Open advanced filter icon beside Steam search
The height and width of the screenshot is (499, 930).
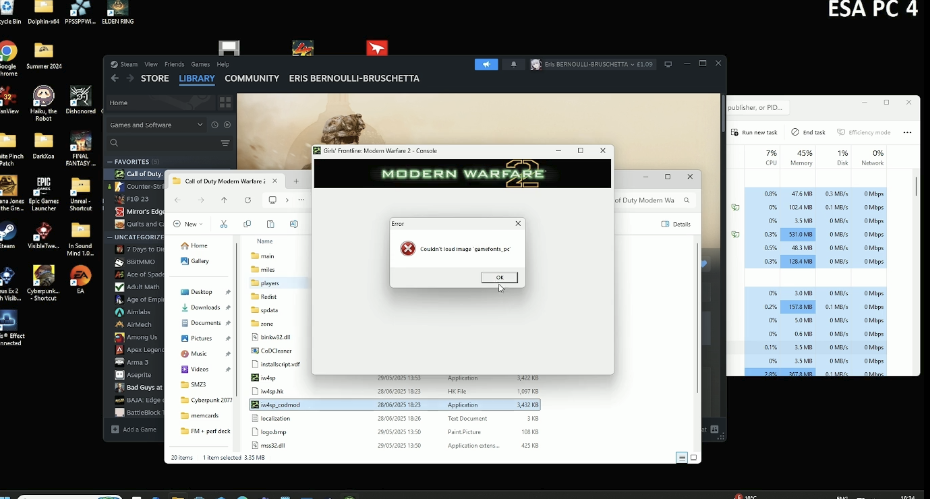(225, 142)
